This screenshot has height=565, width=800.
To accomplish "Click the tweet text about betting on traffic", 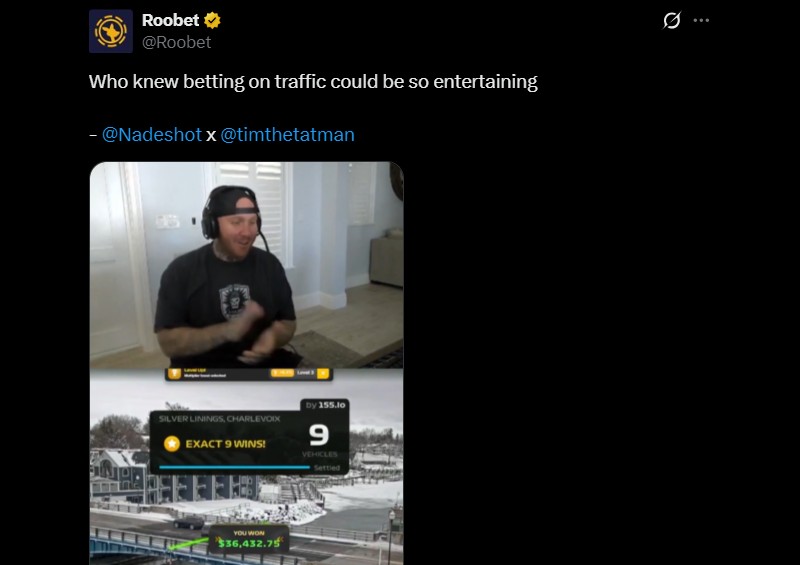I will click(313, 82).
